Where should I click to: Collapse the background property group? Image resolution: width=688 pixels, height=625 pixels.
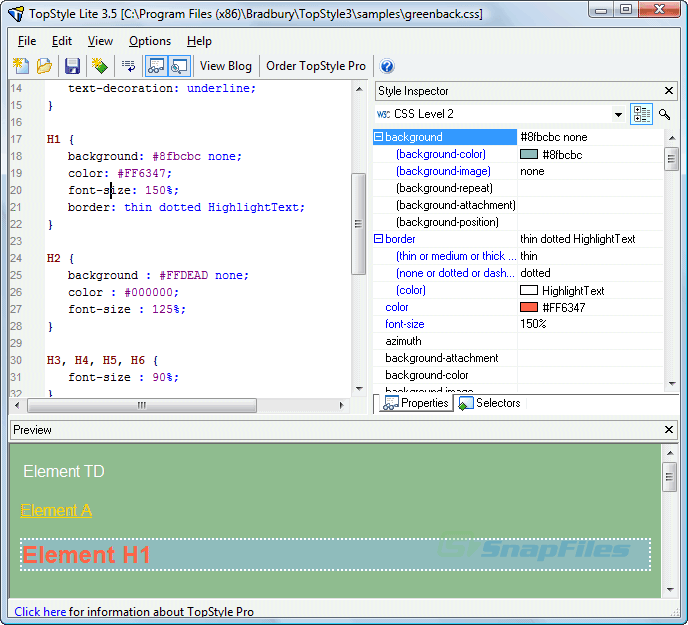(x=379, y=137)
